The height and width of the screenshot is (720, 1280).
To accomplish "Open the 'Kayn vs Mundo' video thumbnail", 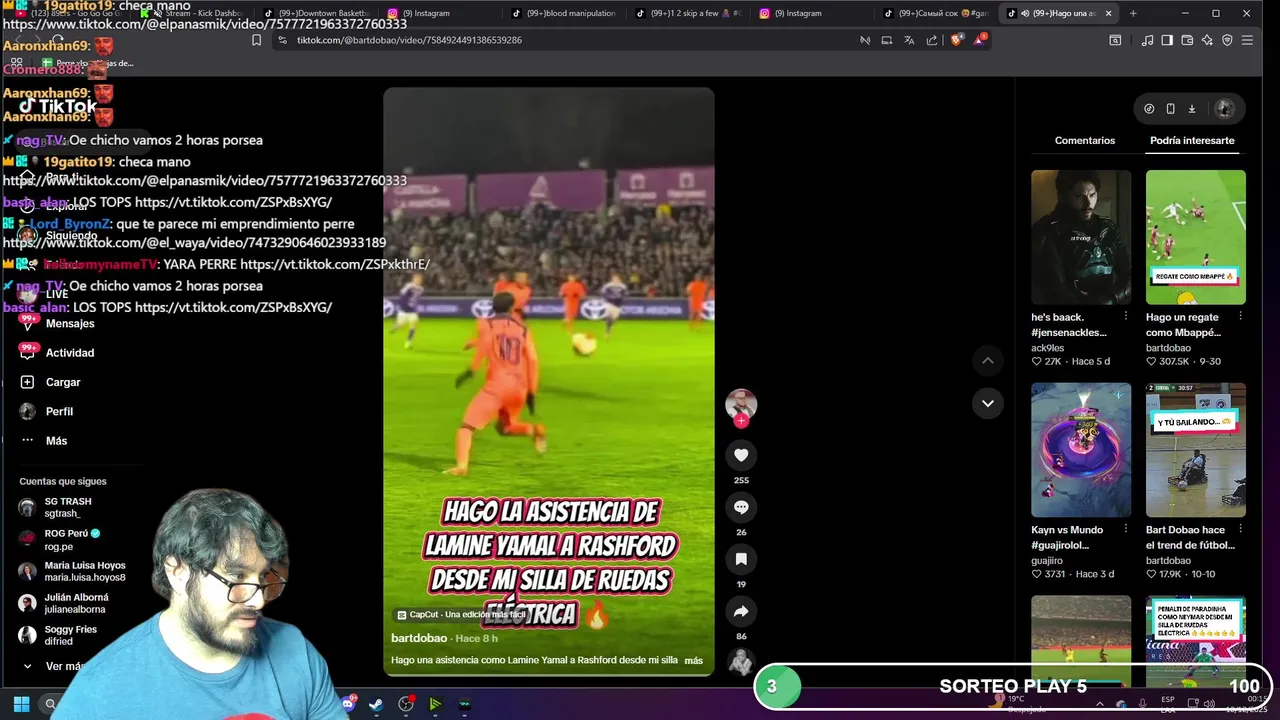I will [1081, 450].
